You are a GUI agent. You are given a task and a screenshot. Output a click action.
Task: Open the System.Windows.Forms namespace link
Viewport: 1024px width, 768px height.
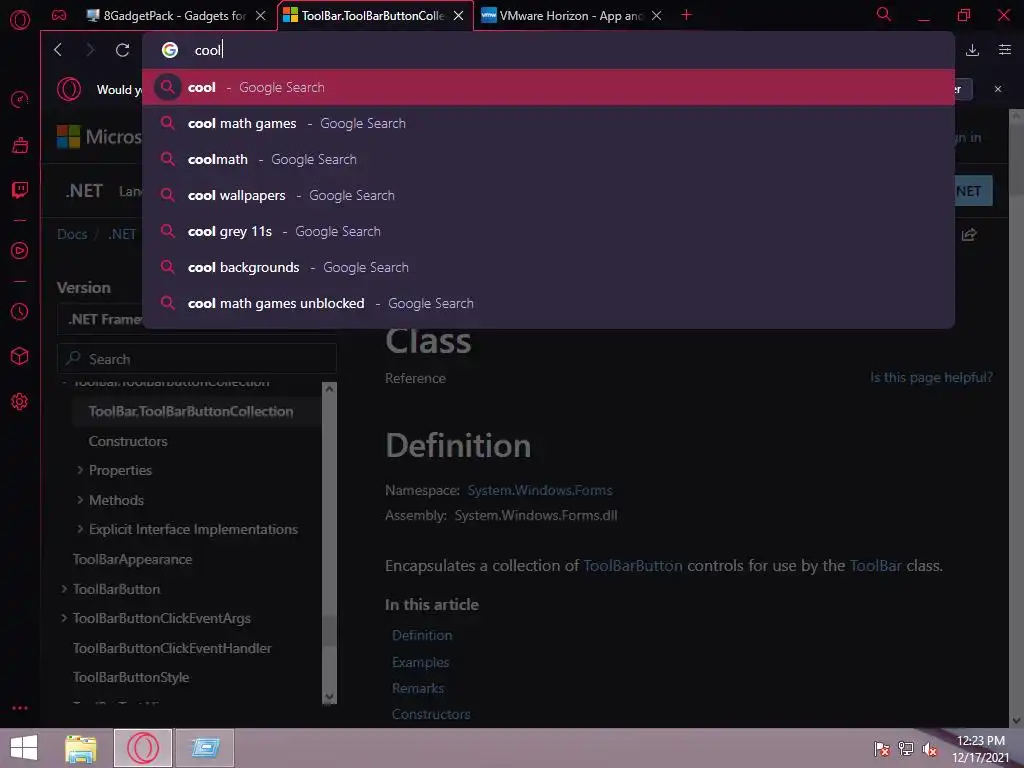tap(540, 490)
